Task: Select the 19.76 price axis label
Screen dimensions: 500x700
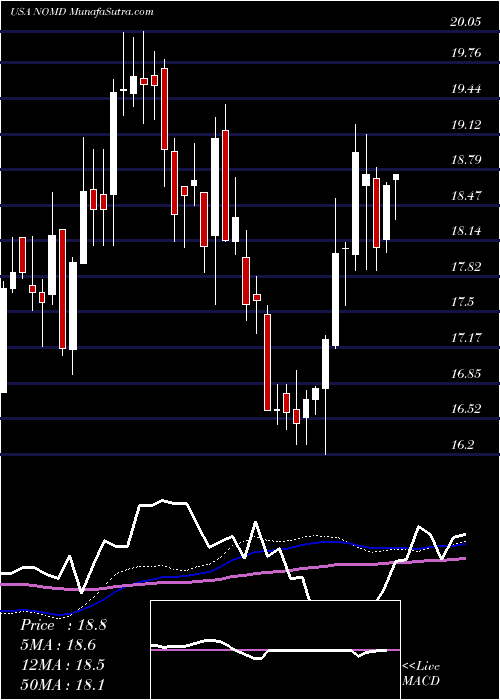Action: coord(466,53)
